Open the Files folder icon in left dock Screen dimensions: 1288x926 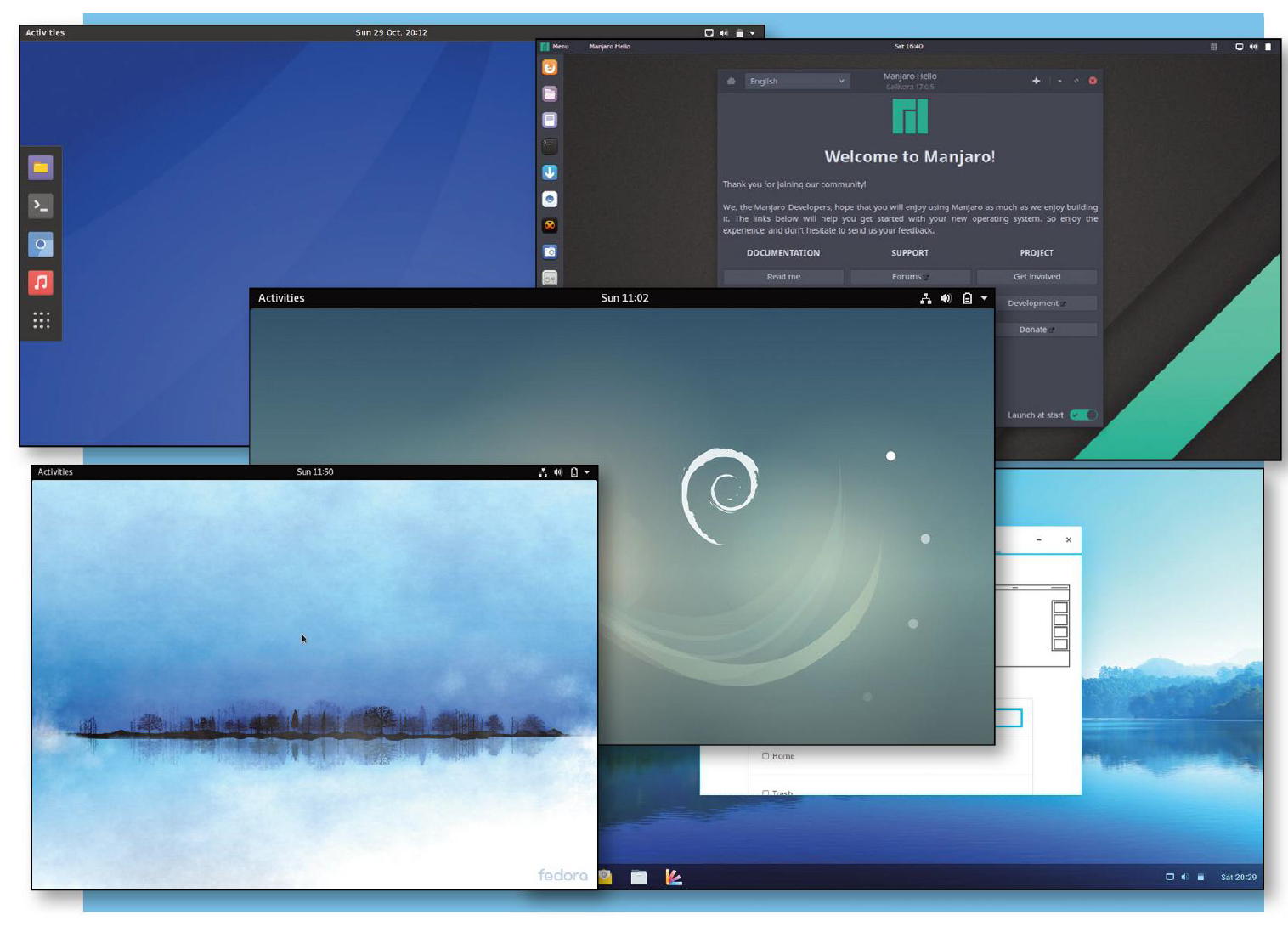pos(40,167)
